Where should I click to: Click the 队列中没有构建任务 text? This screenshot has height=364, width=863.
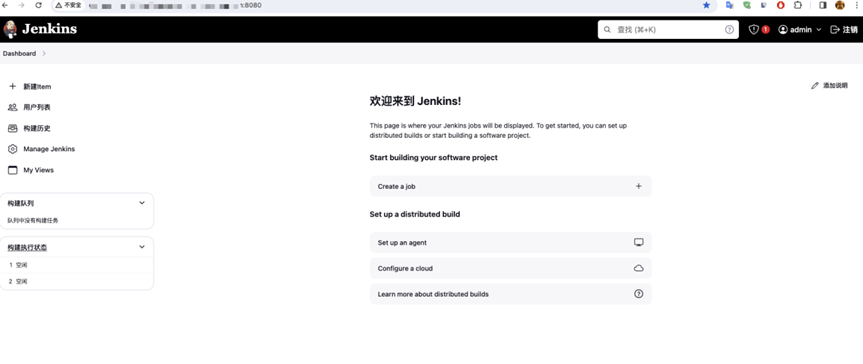tap(32, 220)
